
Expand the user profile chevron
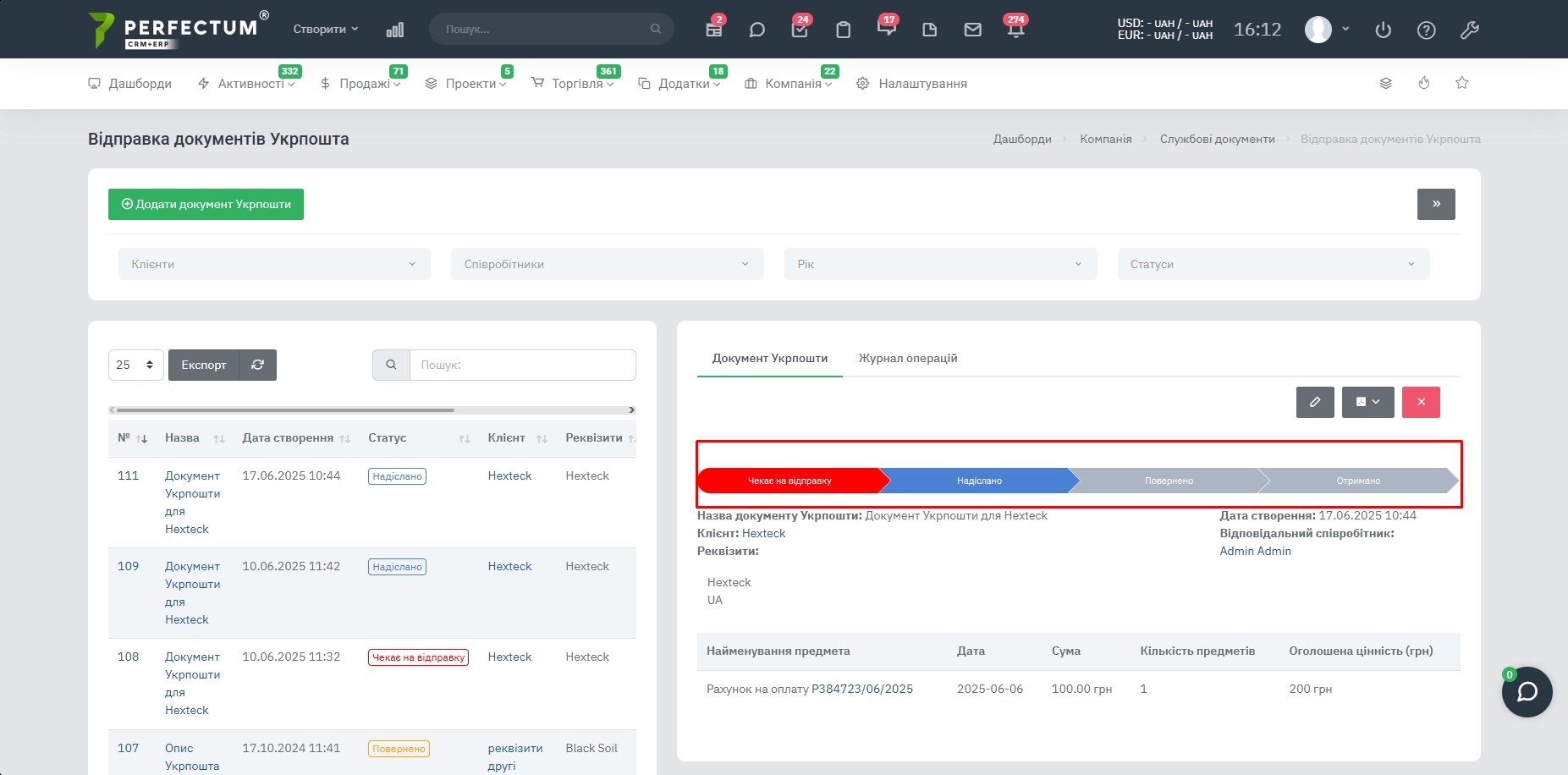[x=1345, y=29]
